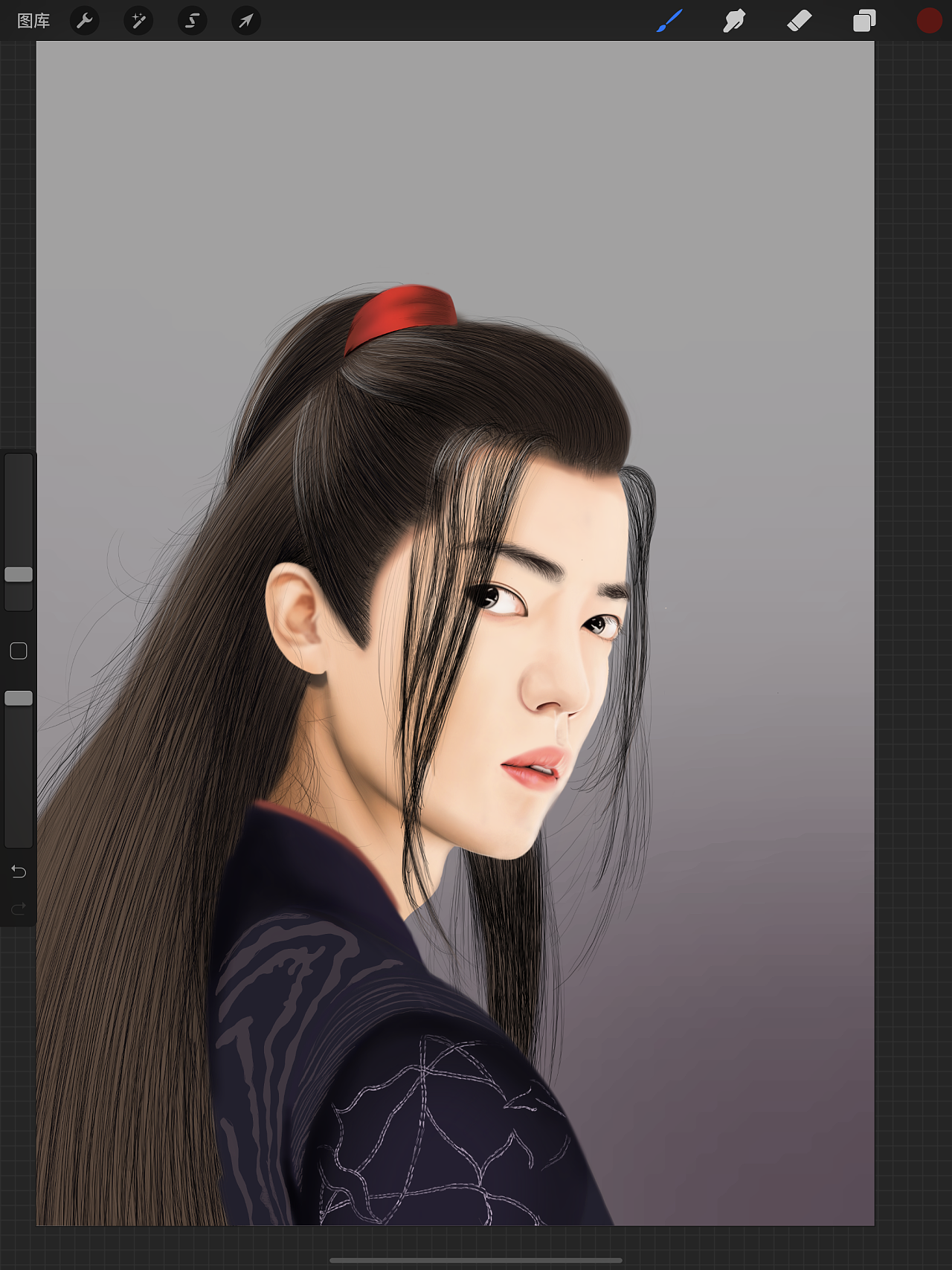Tap the home indicator bar
Screen dimensions: 952x1270
476,1260
